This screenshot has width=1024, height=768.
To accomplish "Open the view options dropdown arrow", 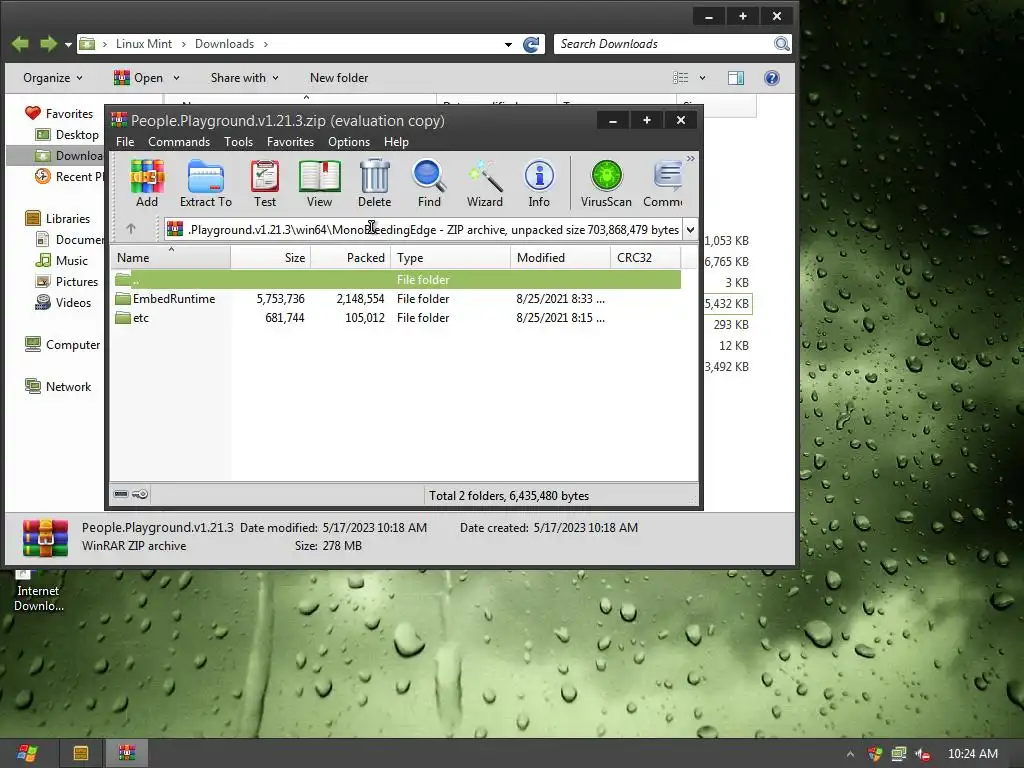I will (x=702, y=78).
